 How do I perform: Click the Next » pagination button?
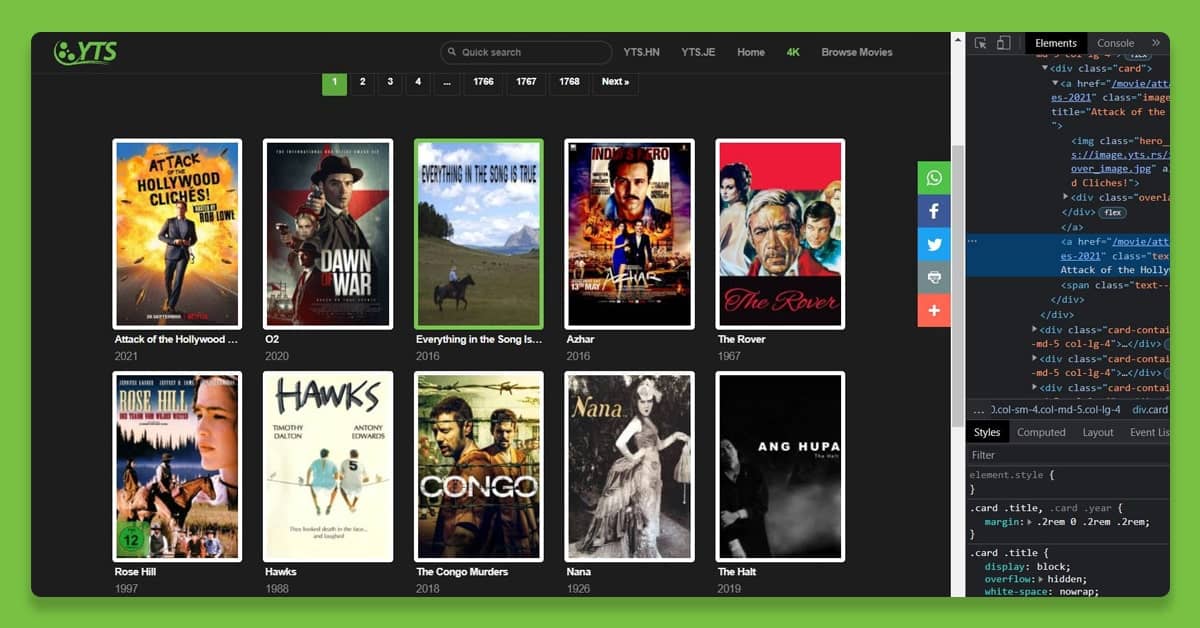(616, 82)
